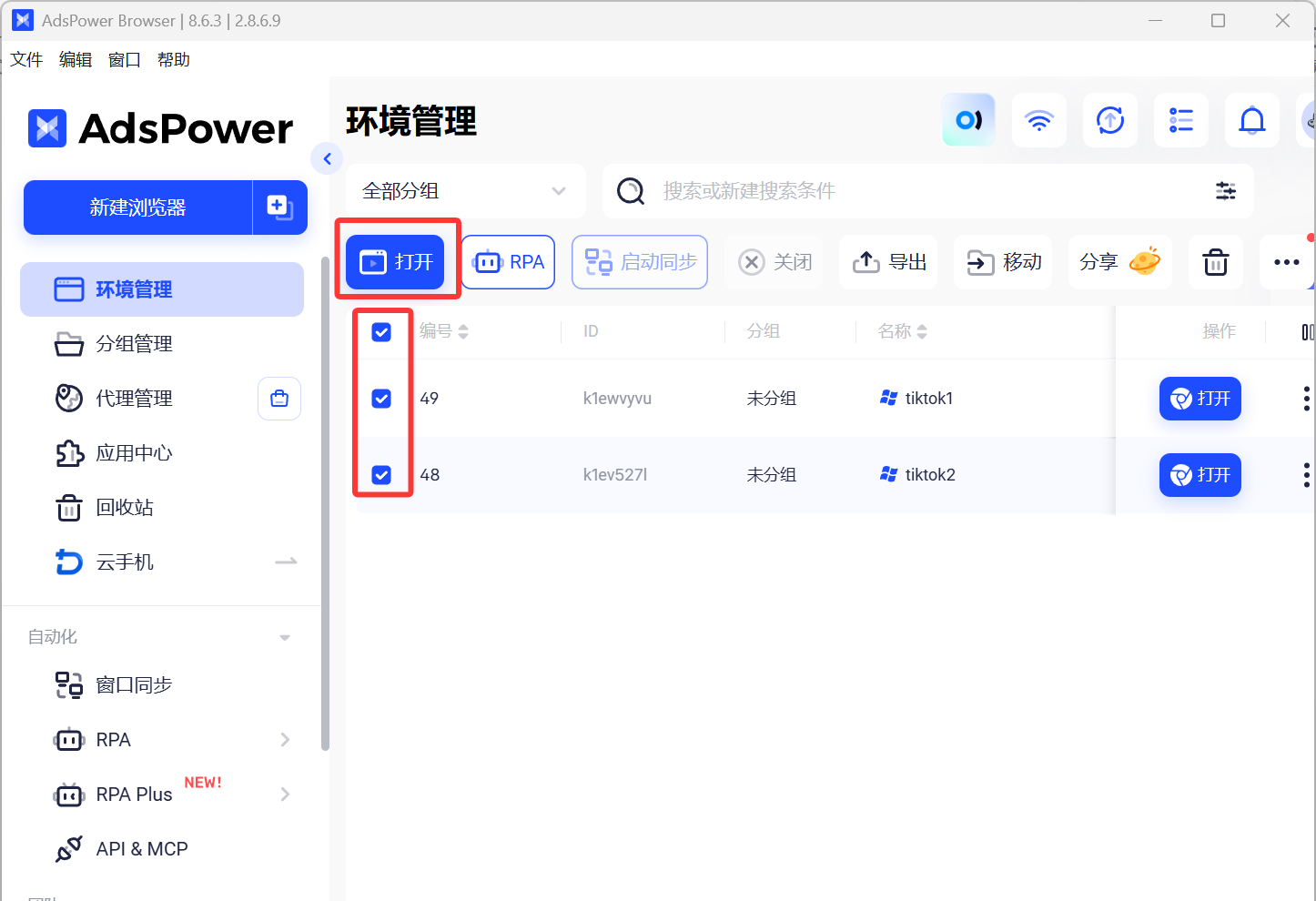
Task: Open the 全部分组 group dropdown
Action: click(x=465, y=191)
